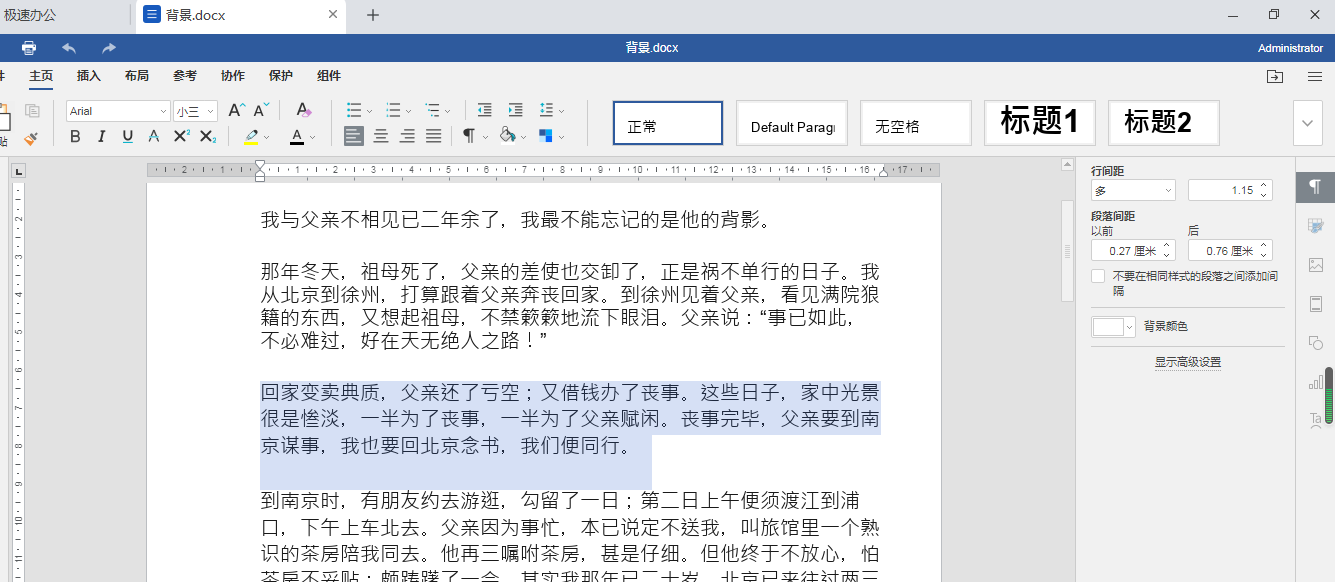The height and width of the screenshot is (582, 1335).
Task: Clear text formatting with the eraser A icon
Action: tap(304, 110)
